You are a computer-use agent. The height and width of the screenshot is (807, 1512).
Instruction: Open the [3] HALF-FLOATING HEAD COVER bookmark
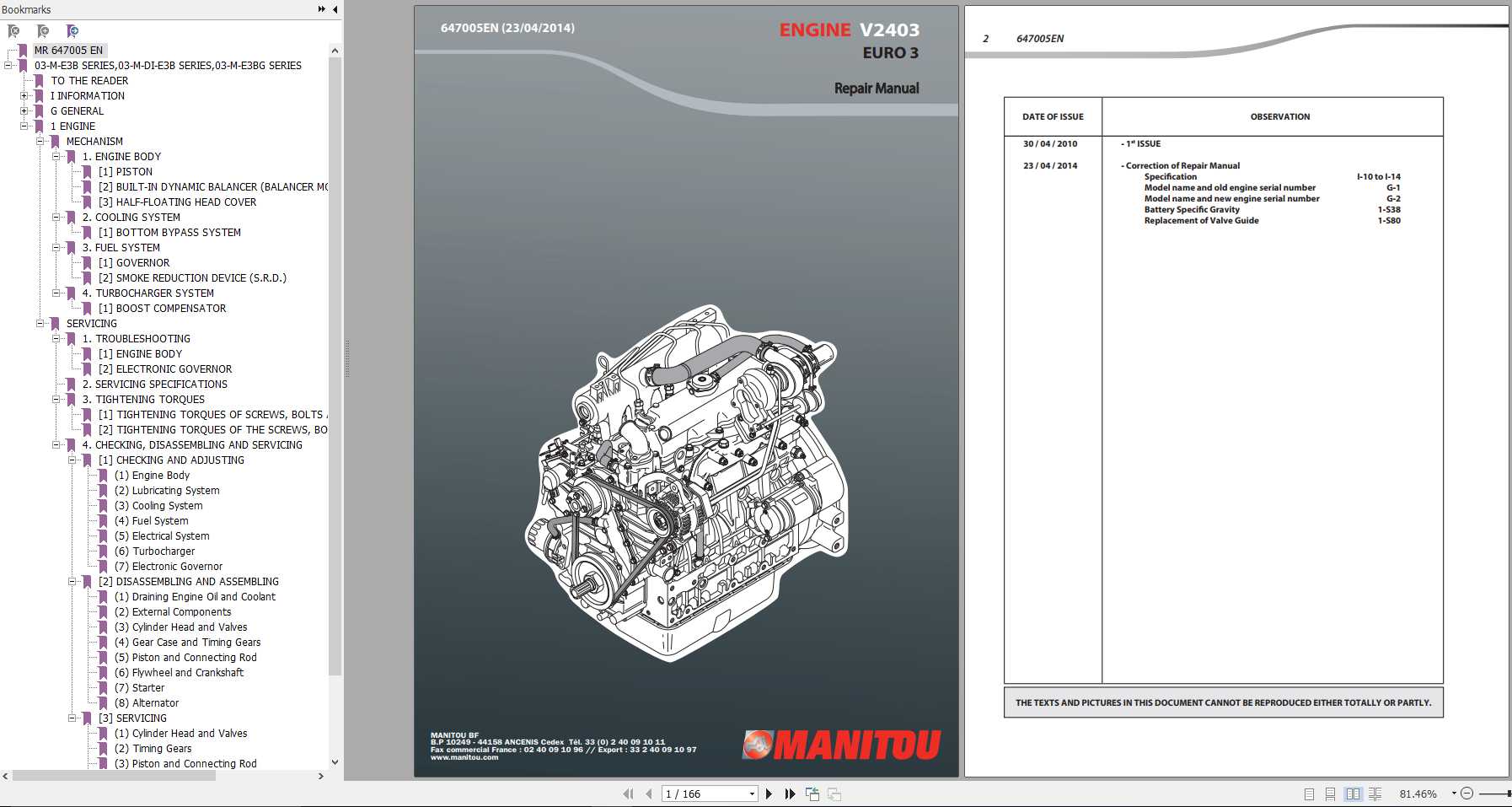177,202
